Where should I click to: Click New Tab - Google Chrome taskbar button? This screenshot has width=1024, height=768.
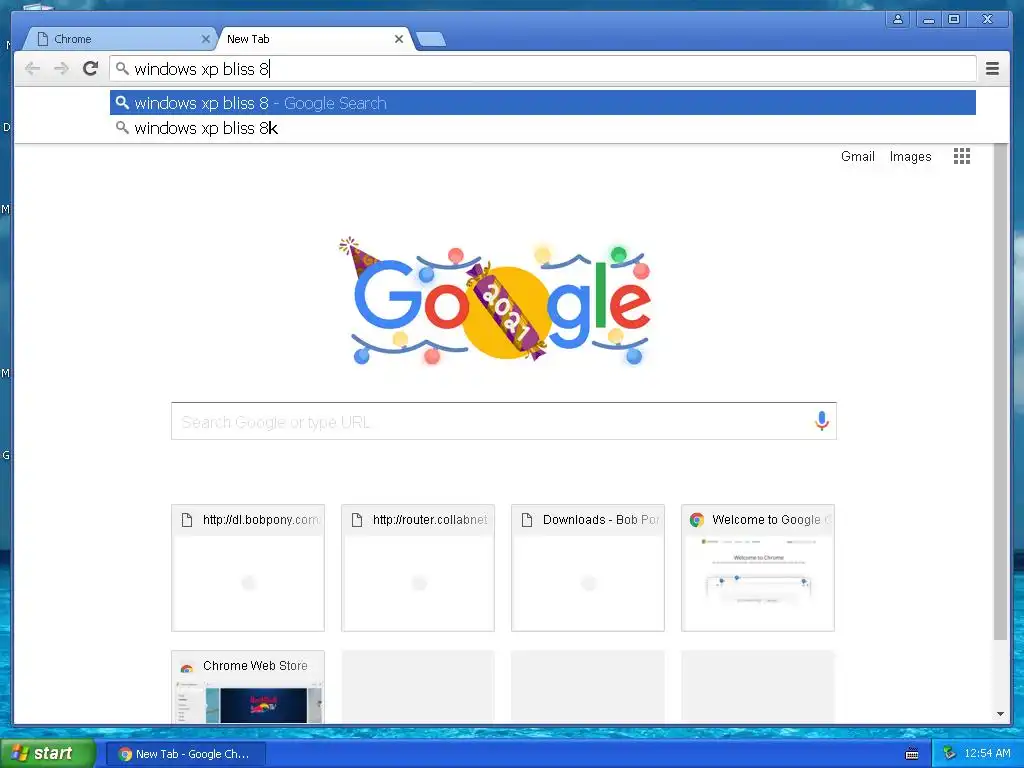186,754
